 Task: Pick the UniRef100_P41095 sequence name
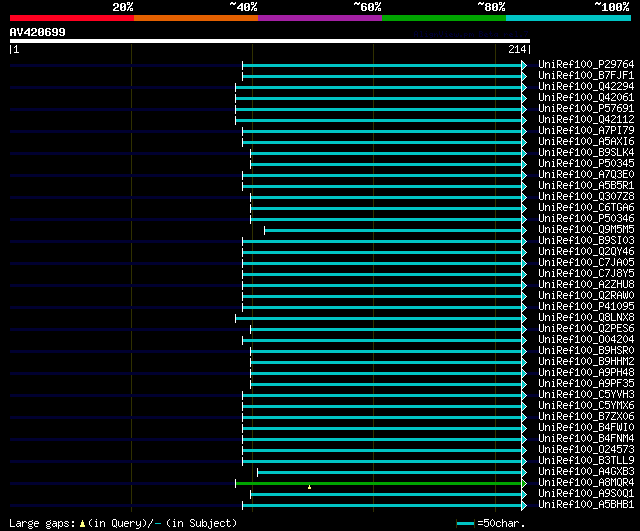tap(586, 307)
